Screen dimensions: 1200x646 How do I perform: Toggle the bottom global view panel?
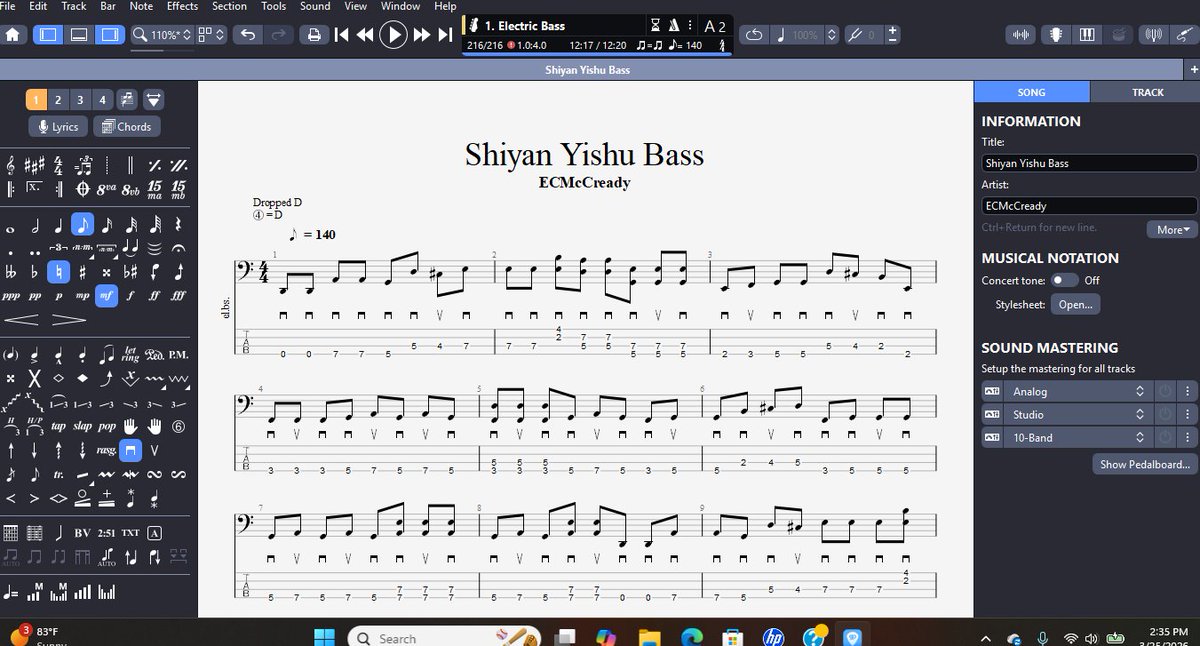(x=78, y=35)
